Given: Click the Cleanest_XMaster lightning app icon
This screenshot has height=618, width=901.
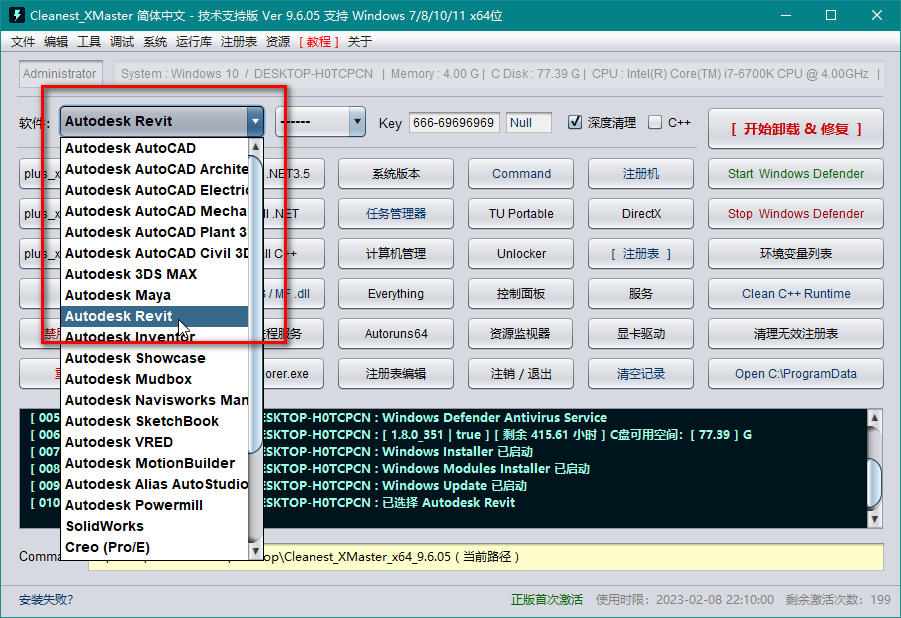Looking at the screenshot, I should coord(17,15).
